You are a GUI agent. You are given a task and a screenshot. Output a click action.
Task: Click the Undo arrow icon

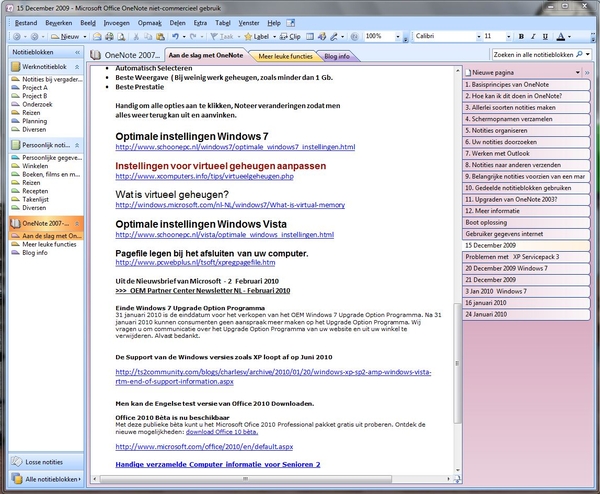click(x=175, y=36)
